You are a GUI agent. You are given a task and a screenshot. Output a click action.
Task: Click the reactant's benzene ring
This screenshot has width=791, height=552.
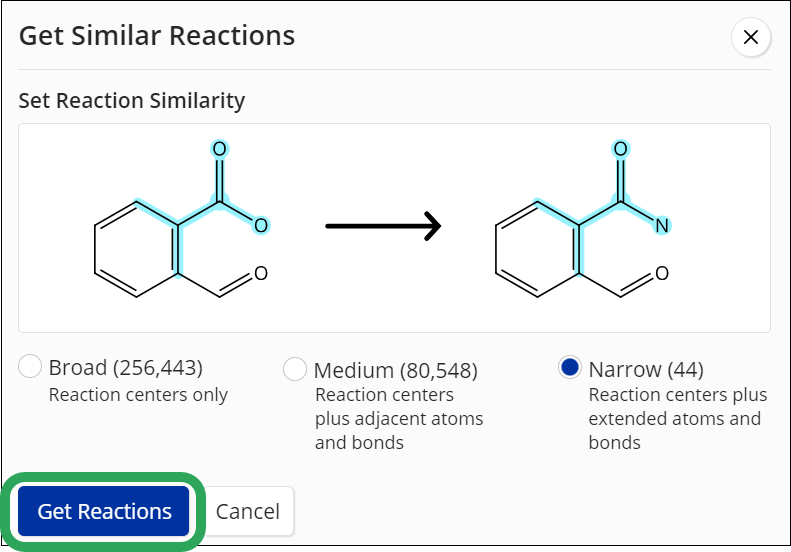[136, 249]
